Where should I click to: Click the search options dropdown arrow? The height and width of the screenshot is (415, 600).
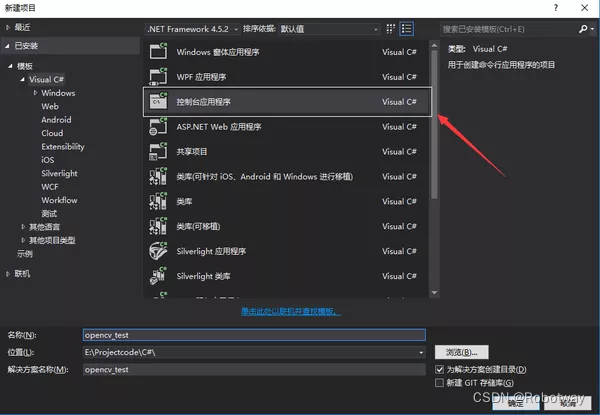[592, 29]
